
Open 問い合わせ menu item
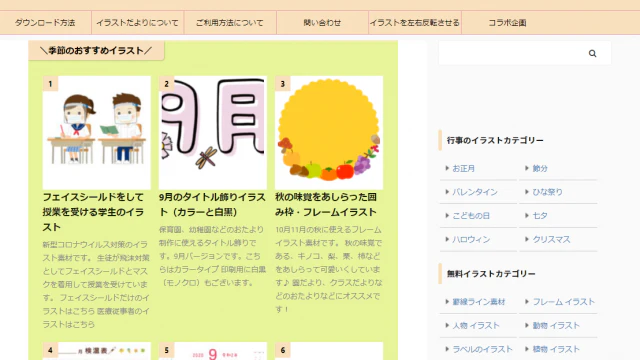point(322,23)
